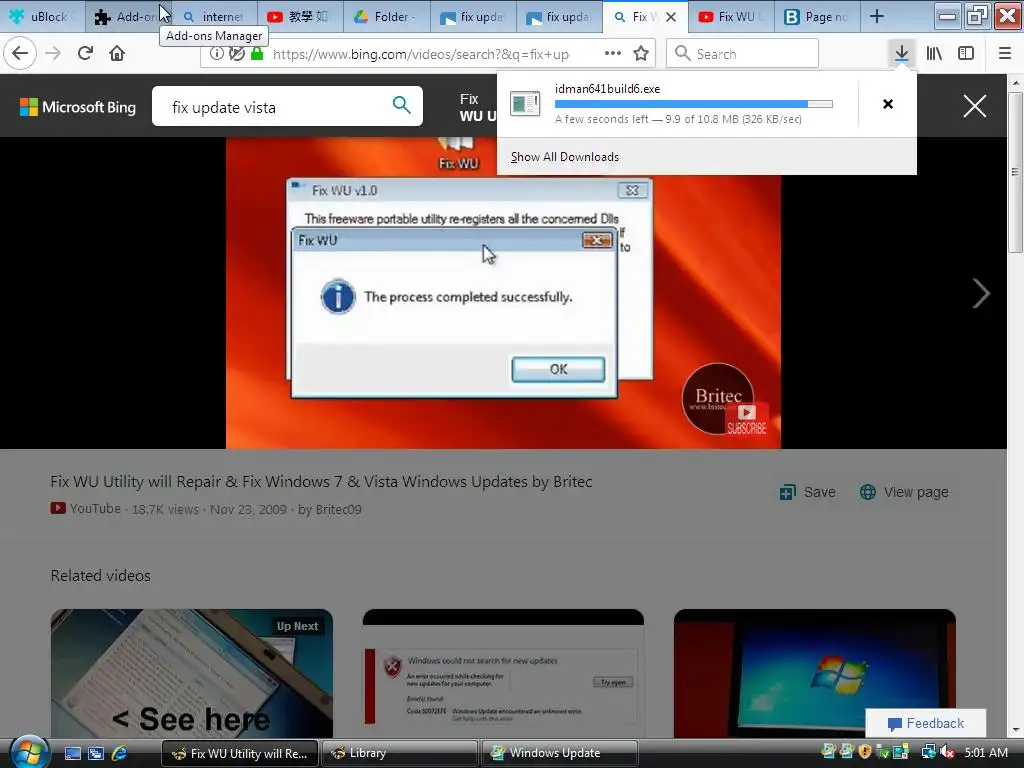Go back with the browser back arrow
Image resolution: width=1024 pixels, height=768 pixels.
click(x=20, y=54)
